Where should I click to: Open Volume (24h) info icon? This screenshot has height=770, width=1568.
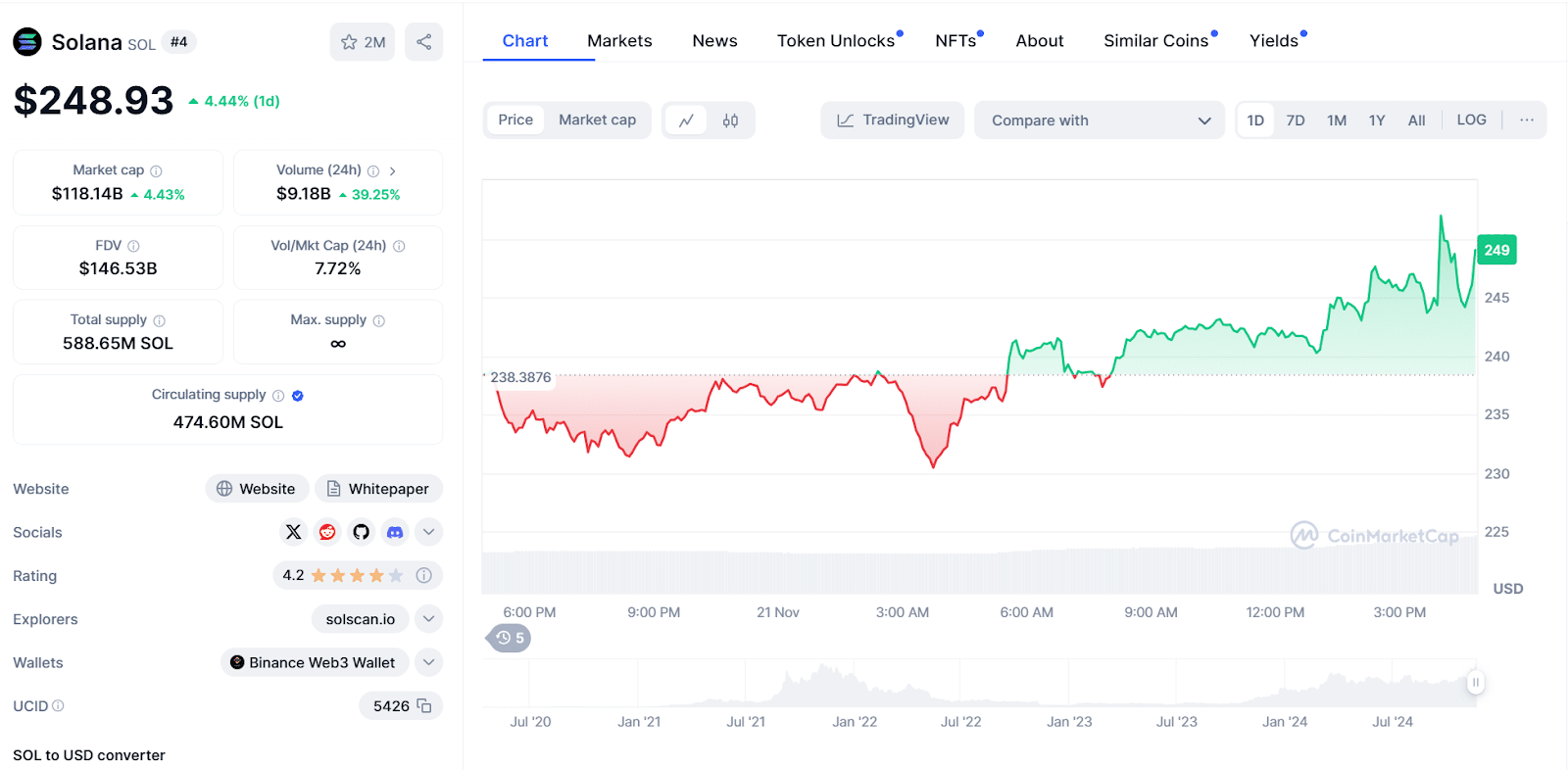[x=373, y=170]
